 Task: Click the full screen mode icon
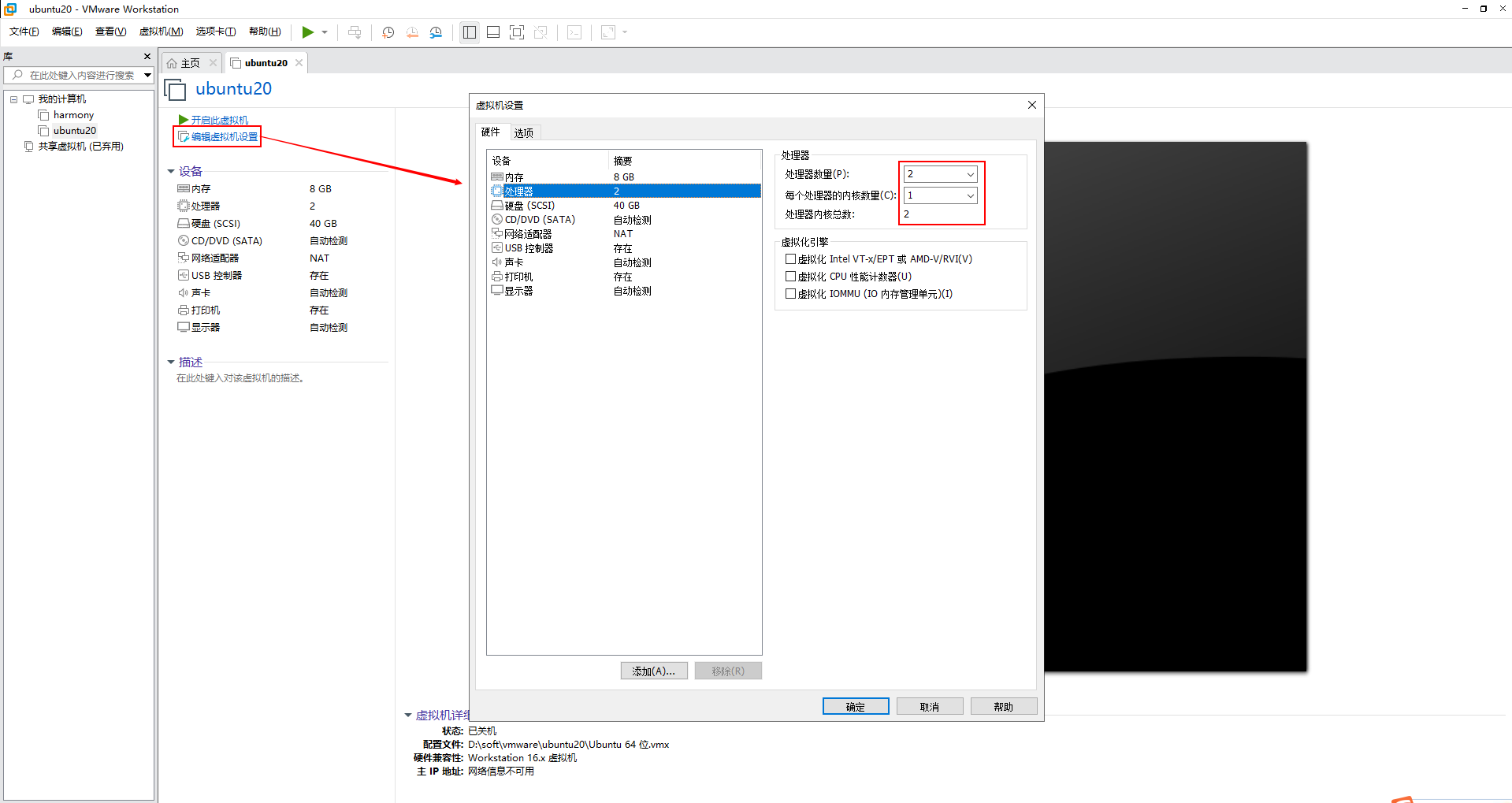point(517,32)
